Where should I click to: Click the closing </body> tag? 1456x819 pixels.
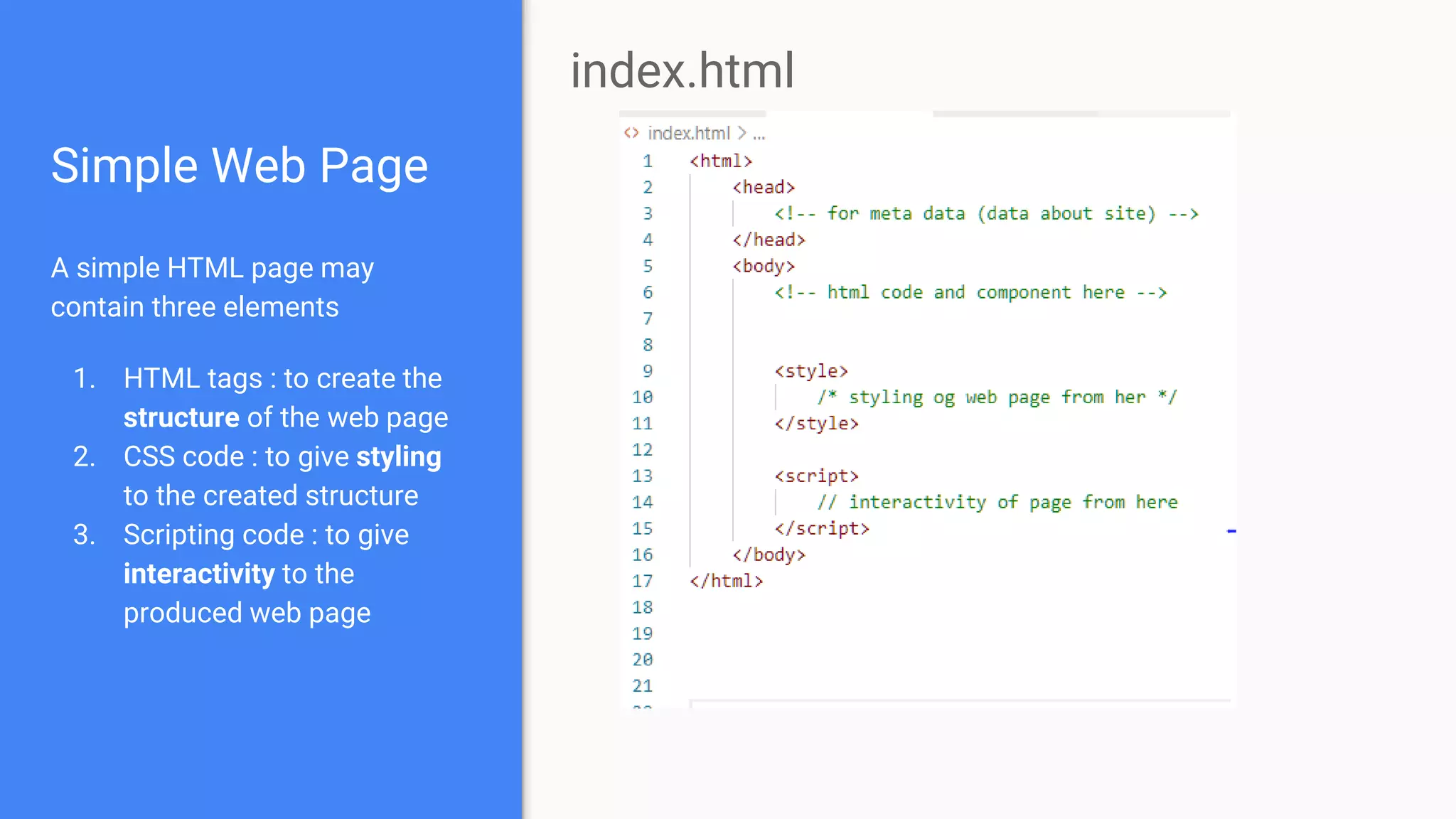(769, 555)
